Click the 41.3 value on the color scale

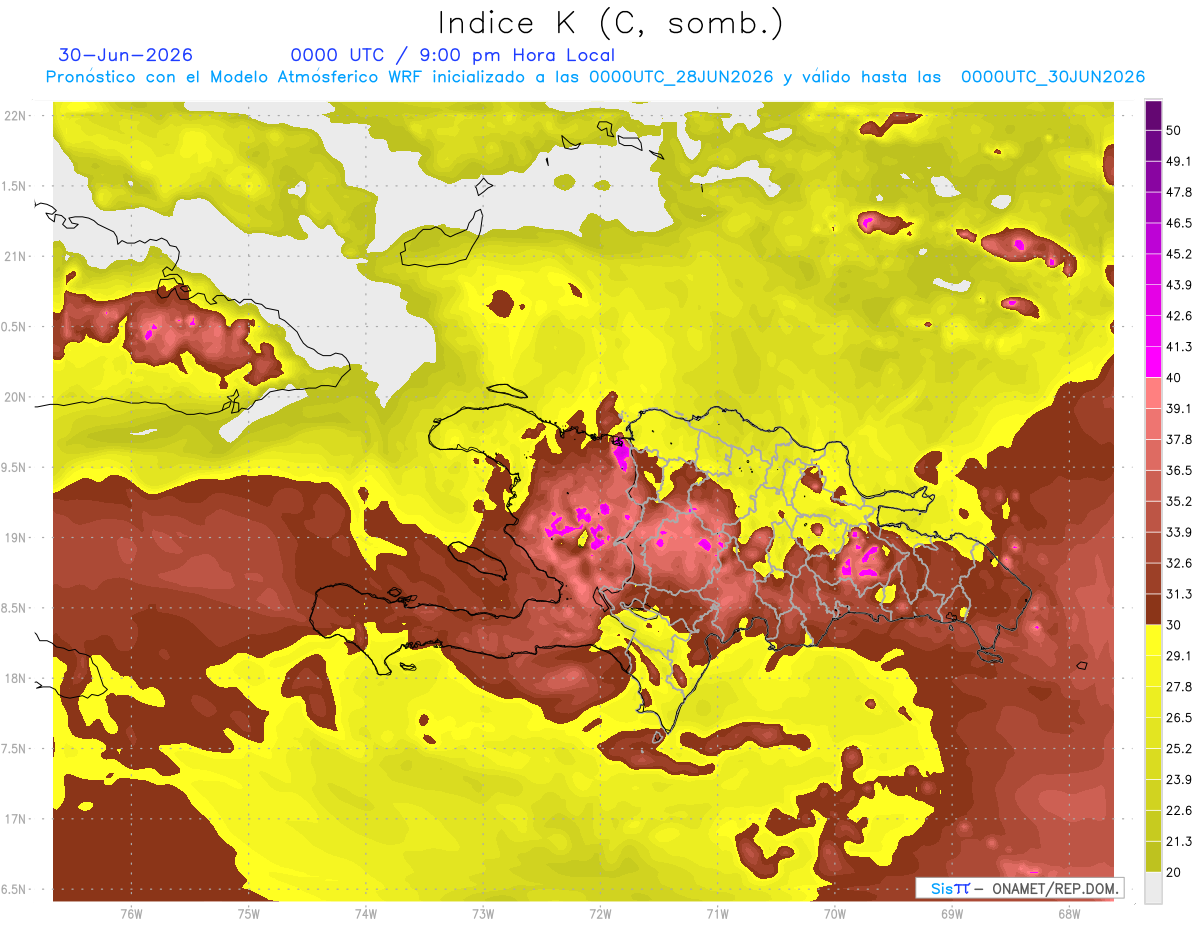1178,347
